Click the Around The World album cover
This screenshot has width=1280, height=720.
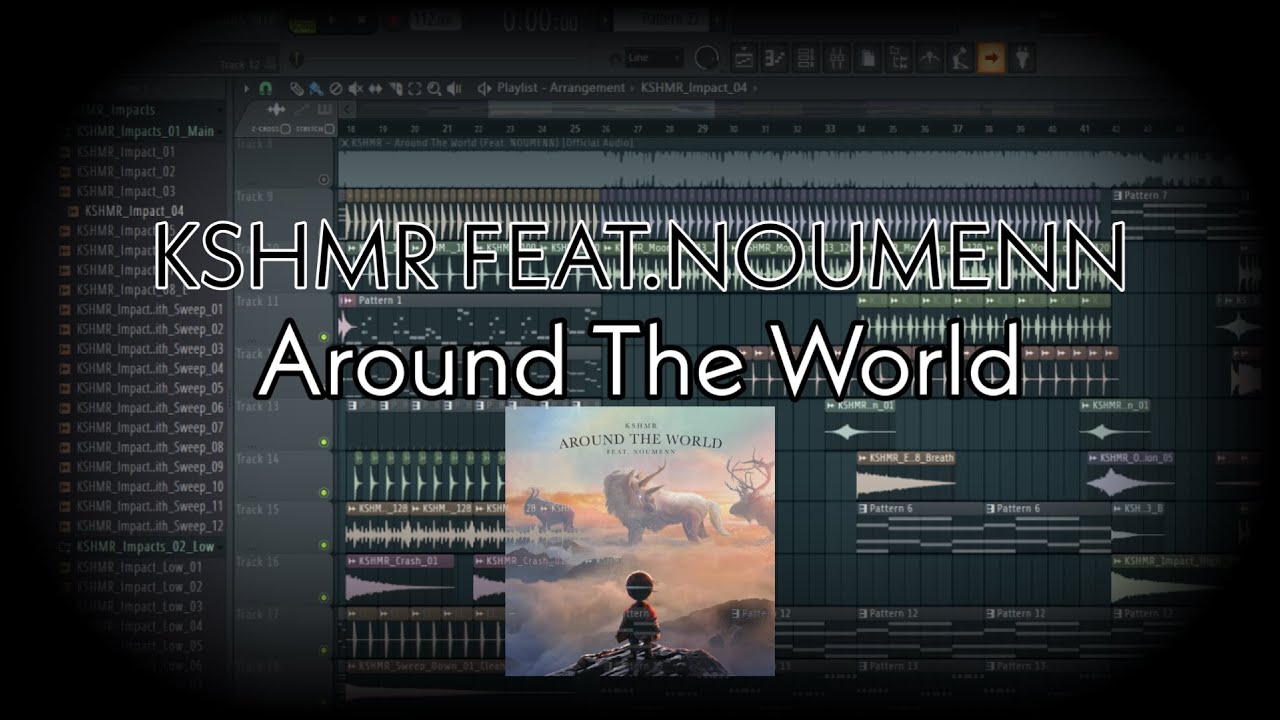(640, 541)
